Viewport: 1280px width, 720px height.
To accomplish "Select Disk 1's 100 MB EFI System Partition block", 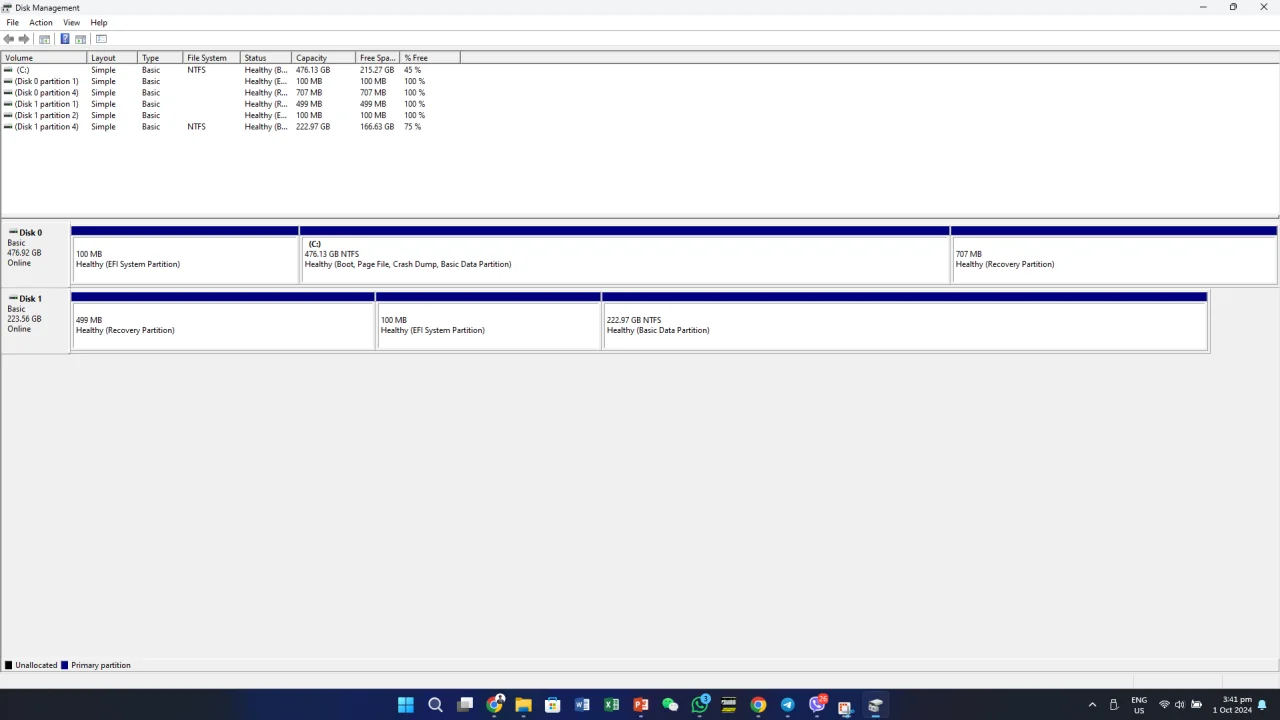I will (x=489, y=321).
